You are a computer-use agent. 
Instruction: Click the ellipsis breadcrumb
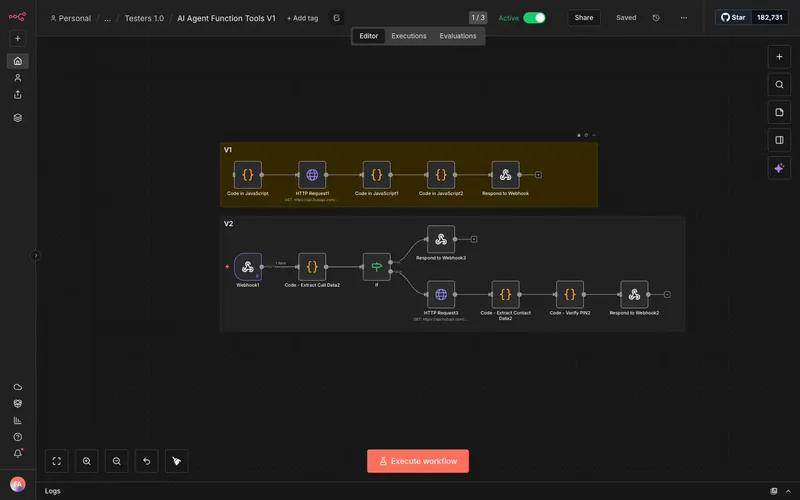pyautogui.click(x=107, y=18)
